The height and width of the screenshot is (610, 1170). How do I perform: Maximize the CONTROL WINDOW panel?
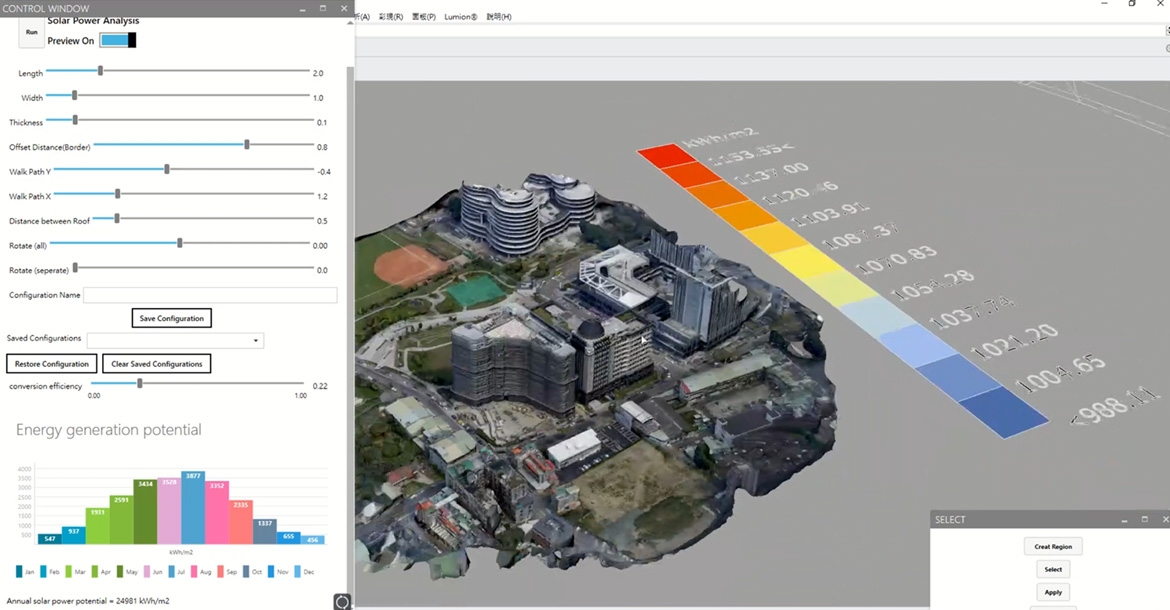coord(323,8)
